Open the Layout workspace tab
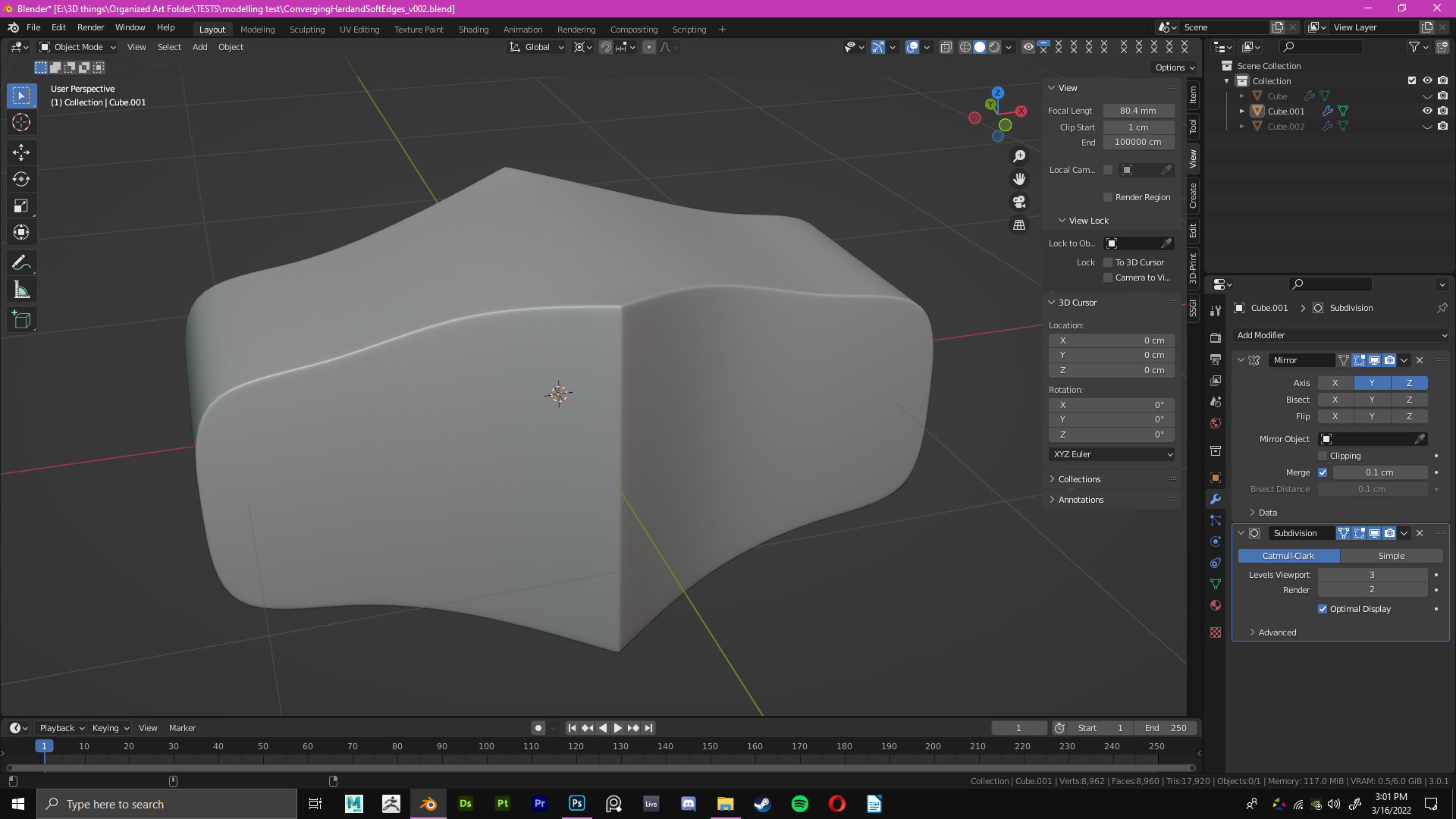Screen dimensions: 1456x819 point(211,29)
